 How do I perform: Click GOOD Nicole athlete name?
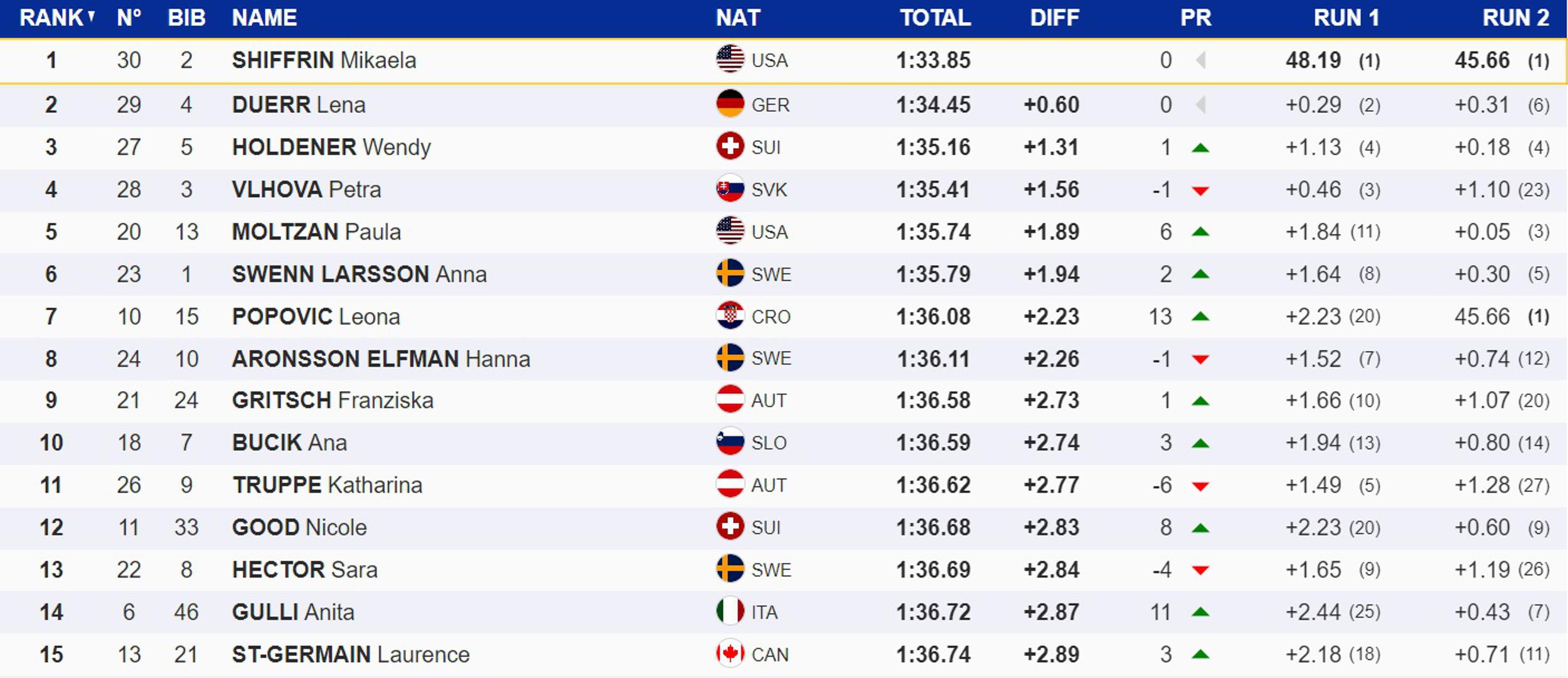299,527
